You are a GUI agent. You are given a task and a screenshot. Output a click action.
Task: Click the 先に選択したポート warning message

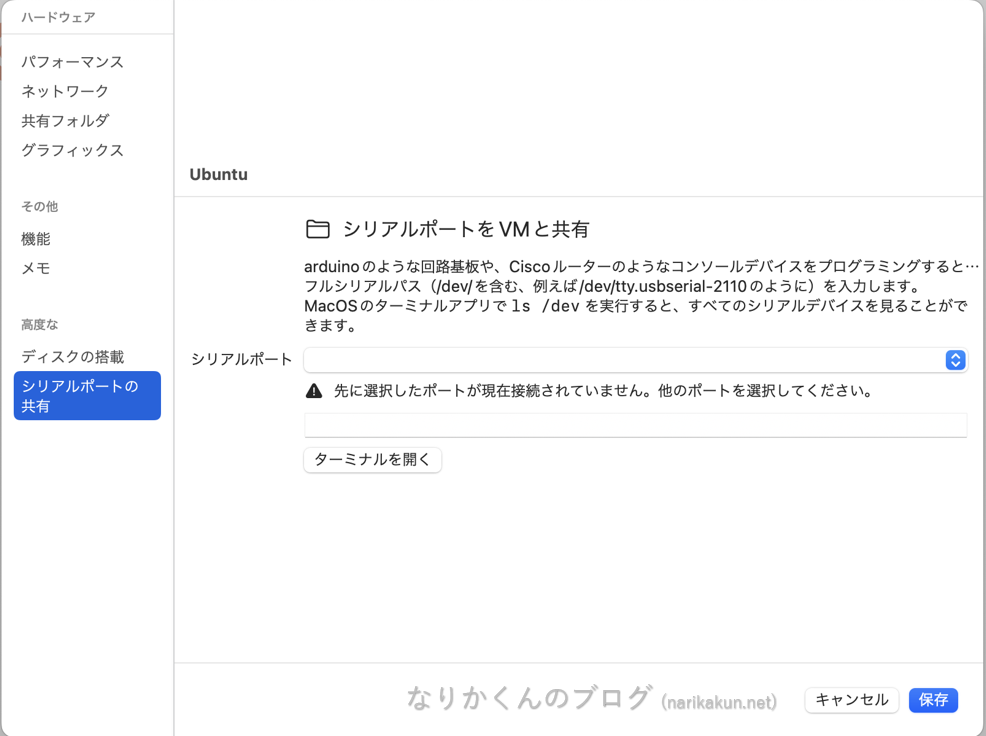point(603,391)
